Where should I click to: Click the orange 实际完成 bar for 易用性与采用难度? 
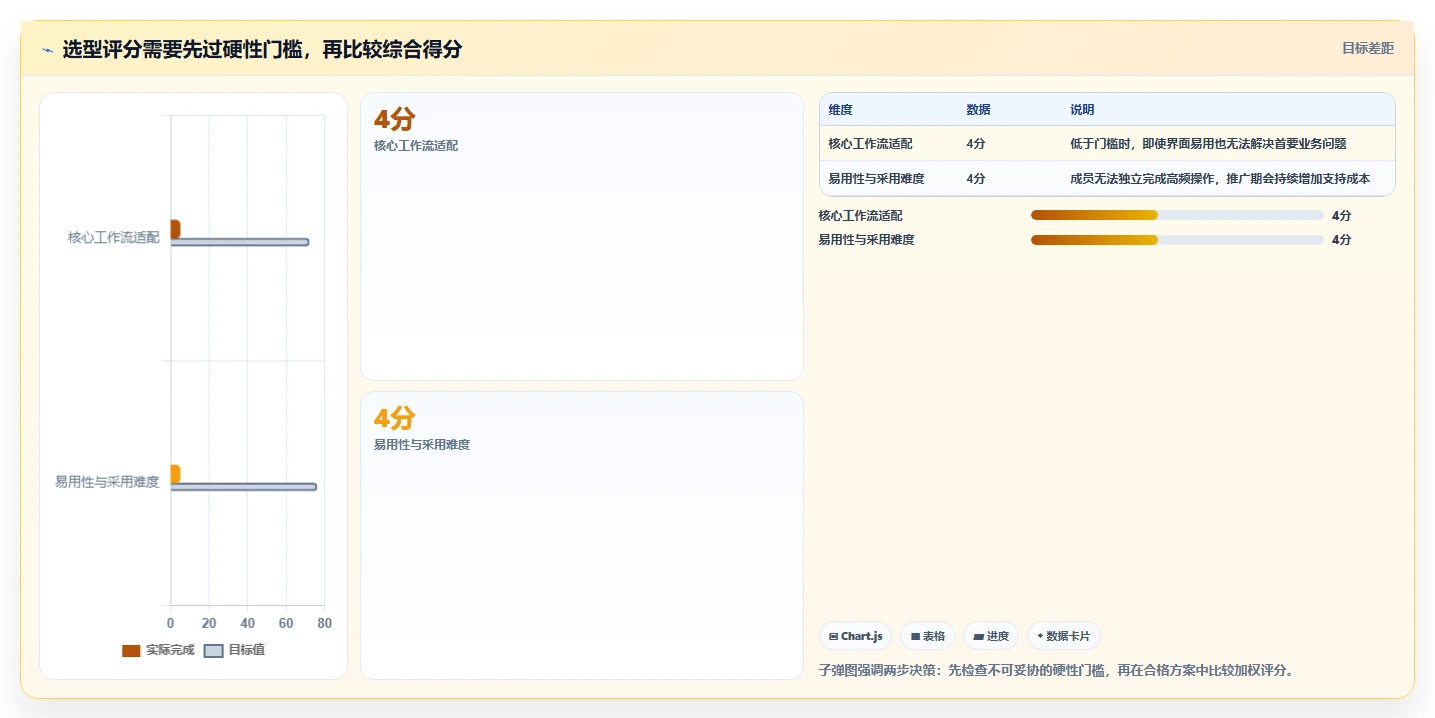point(175,474)
